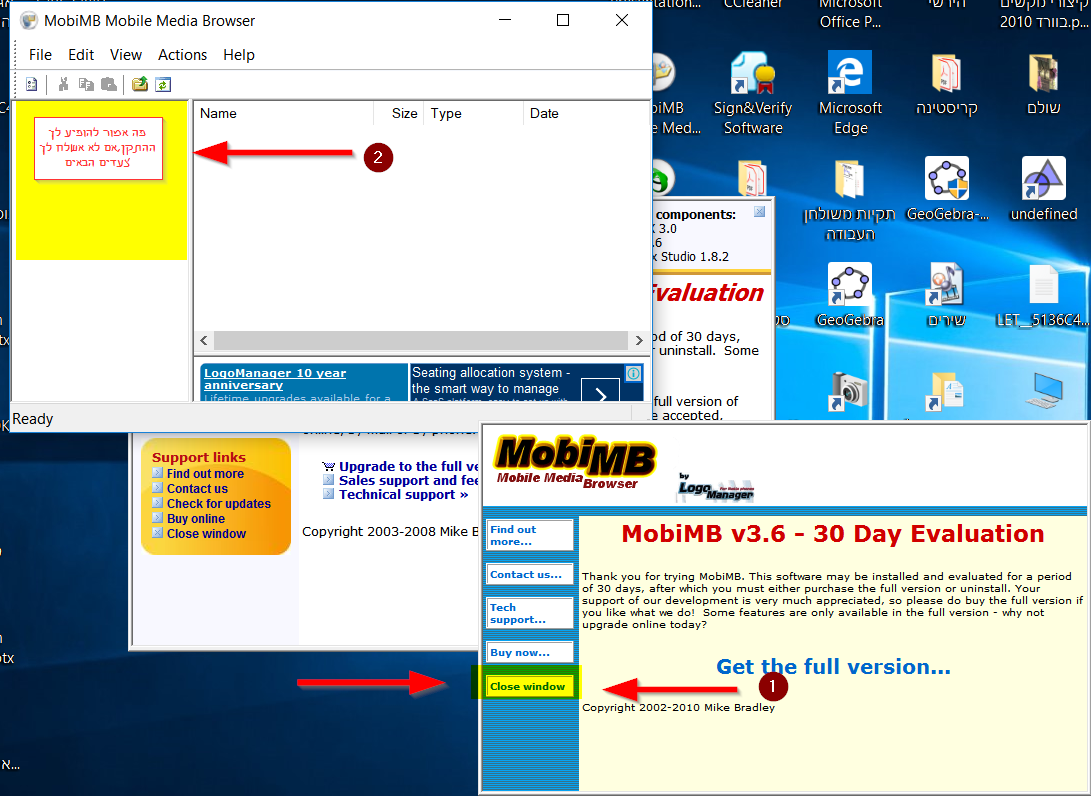Open Microsoft Edge desktop shortcut

pyautogui.click(x=850, y=93)
